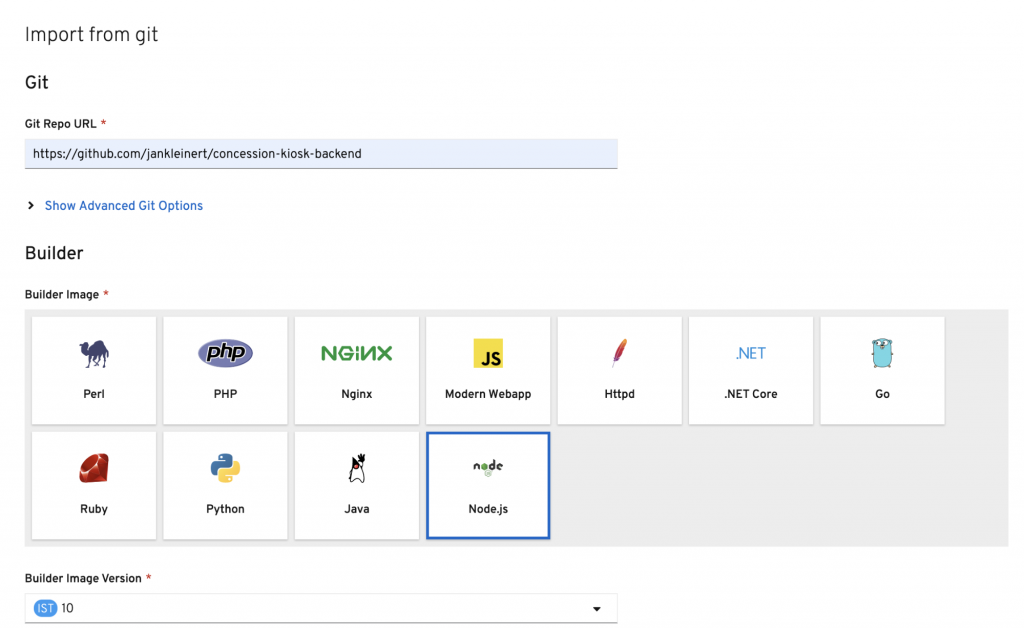Click the Httpd tile label
This screenshot has height=628, width=1024.
click(x=619, y=394)
